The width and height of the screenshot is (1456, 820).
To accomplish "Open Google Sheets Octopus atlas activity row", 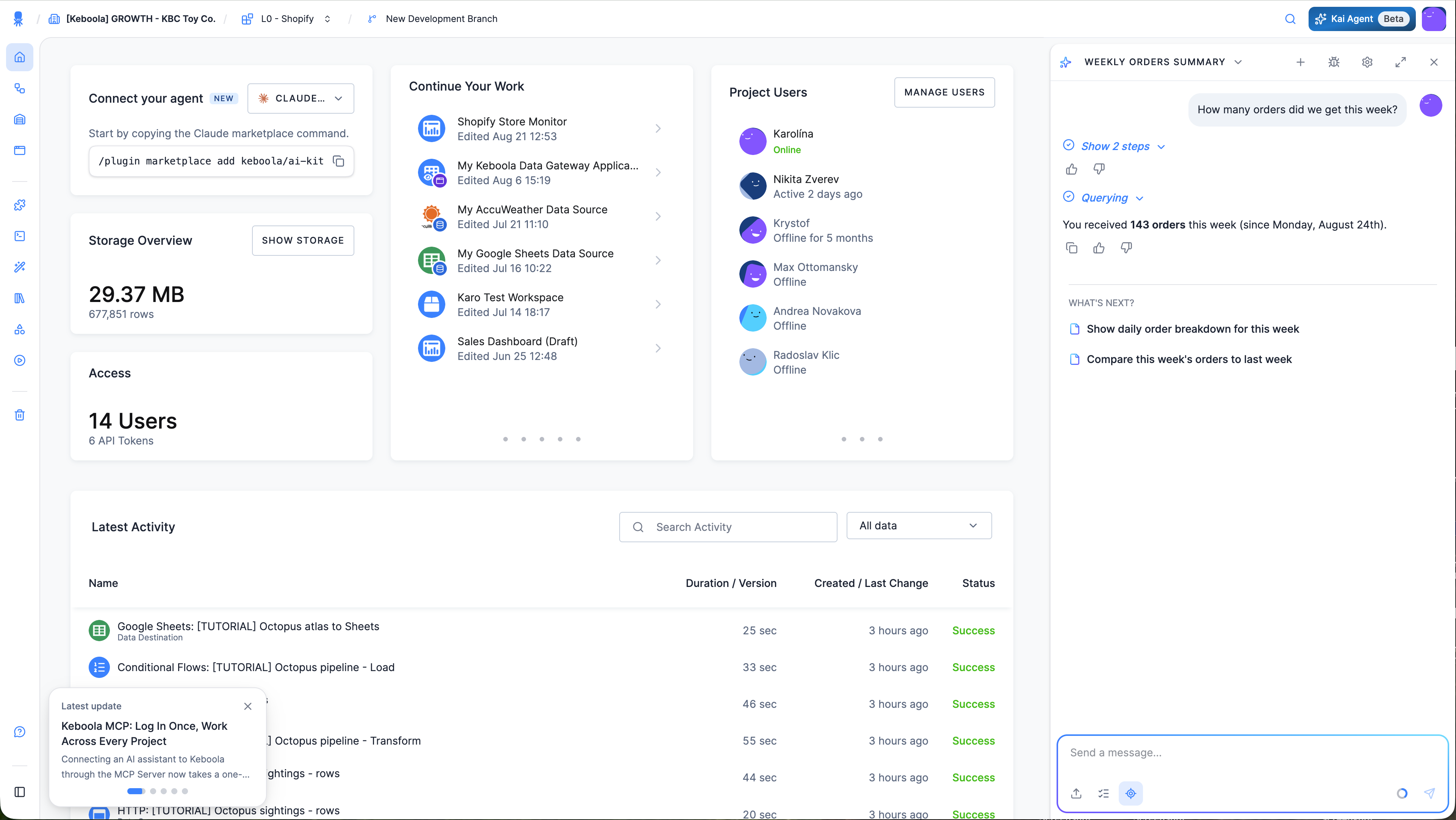I will click(542, 631).
